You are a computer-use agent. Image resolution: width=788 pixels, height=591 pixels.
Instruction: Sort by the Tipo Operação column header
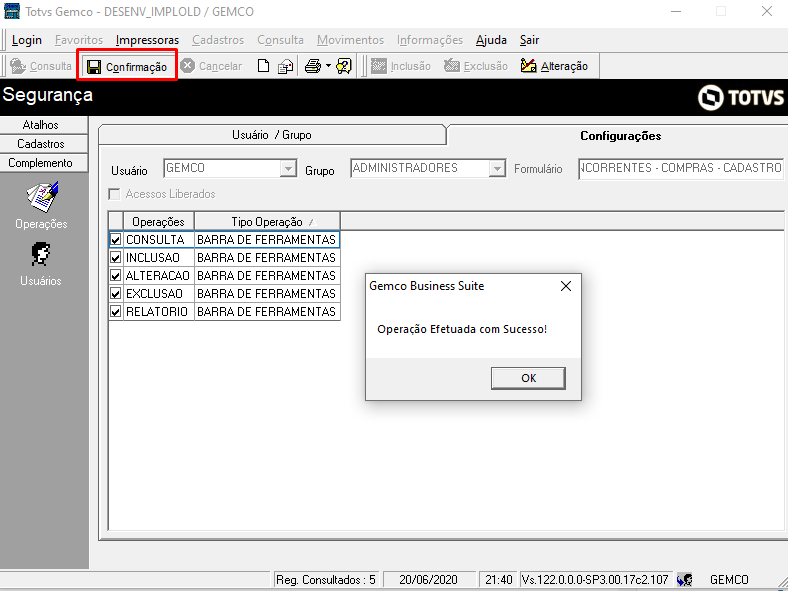click(x=267, y=222)
